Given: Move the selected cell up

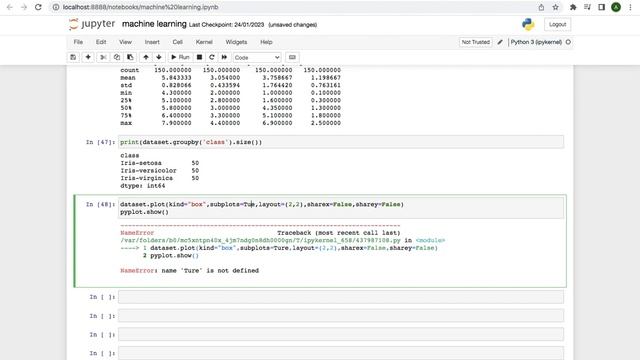Looking at the screenshot, I should 146,58.
